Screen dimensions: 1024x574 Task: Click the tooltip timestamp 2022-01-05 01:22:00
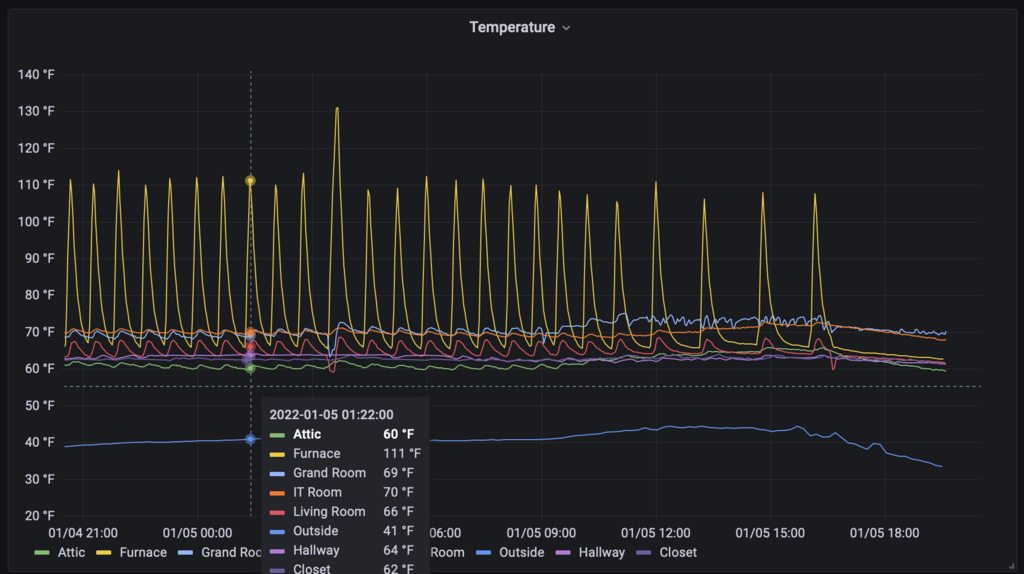(331, 415)
